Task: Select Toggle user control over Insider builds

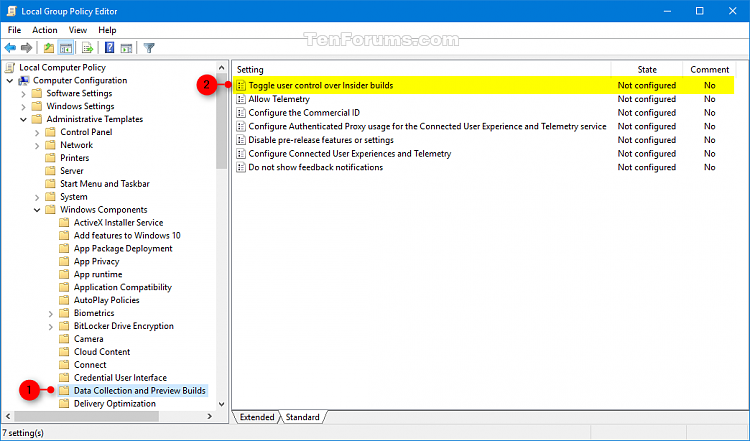Action: click(x=321, y=86)
